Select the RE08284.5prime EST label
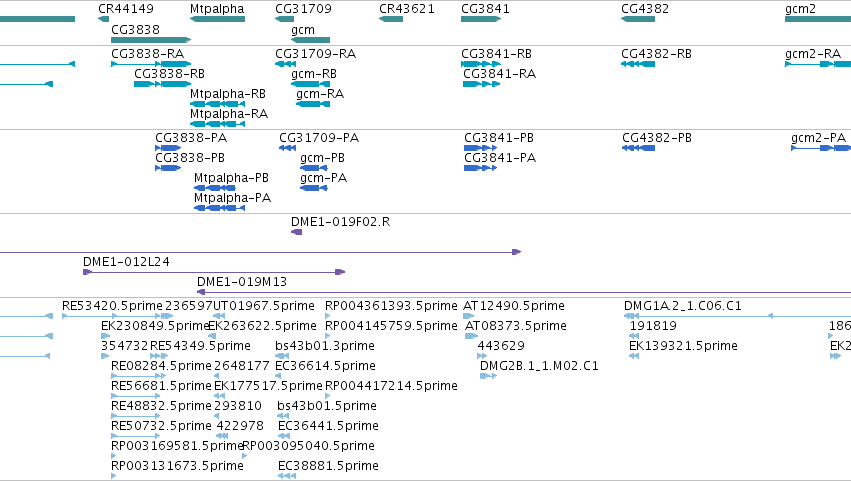Image resolution: width=851 pixels, height=481 pixels. tap(161, 366)
